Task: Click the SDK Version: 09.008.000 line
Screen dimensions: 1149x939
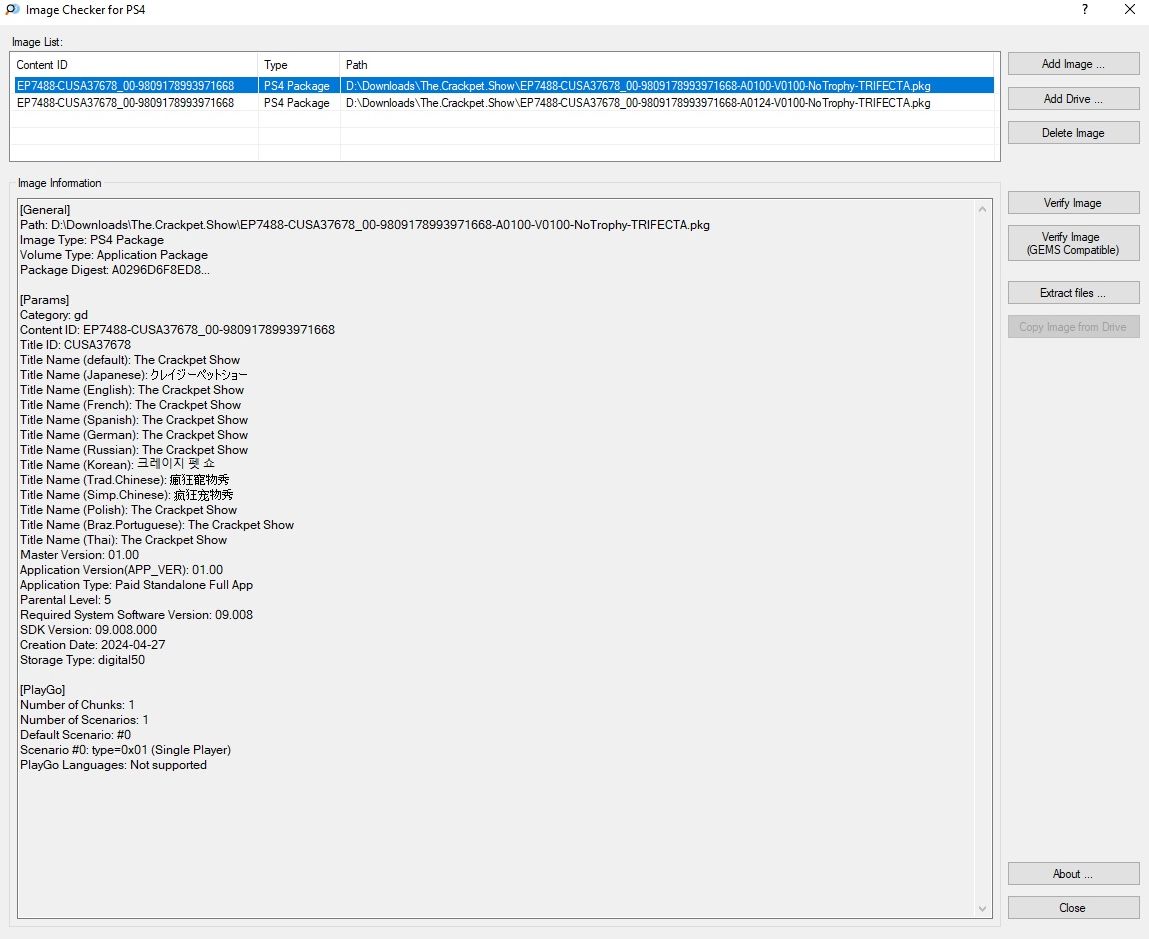Action: [88, 630]
